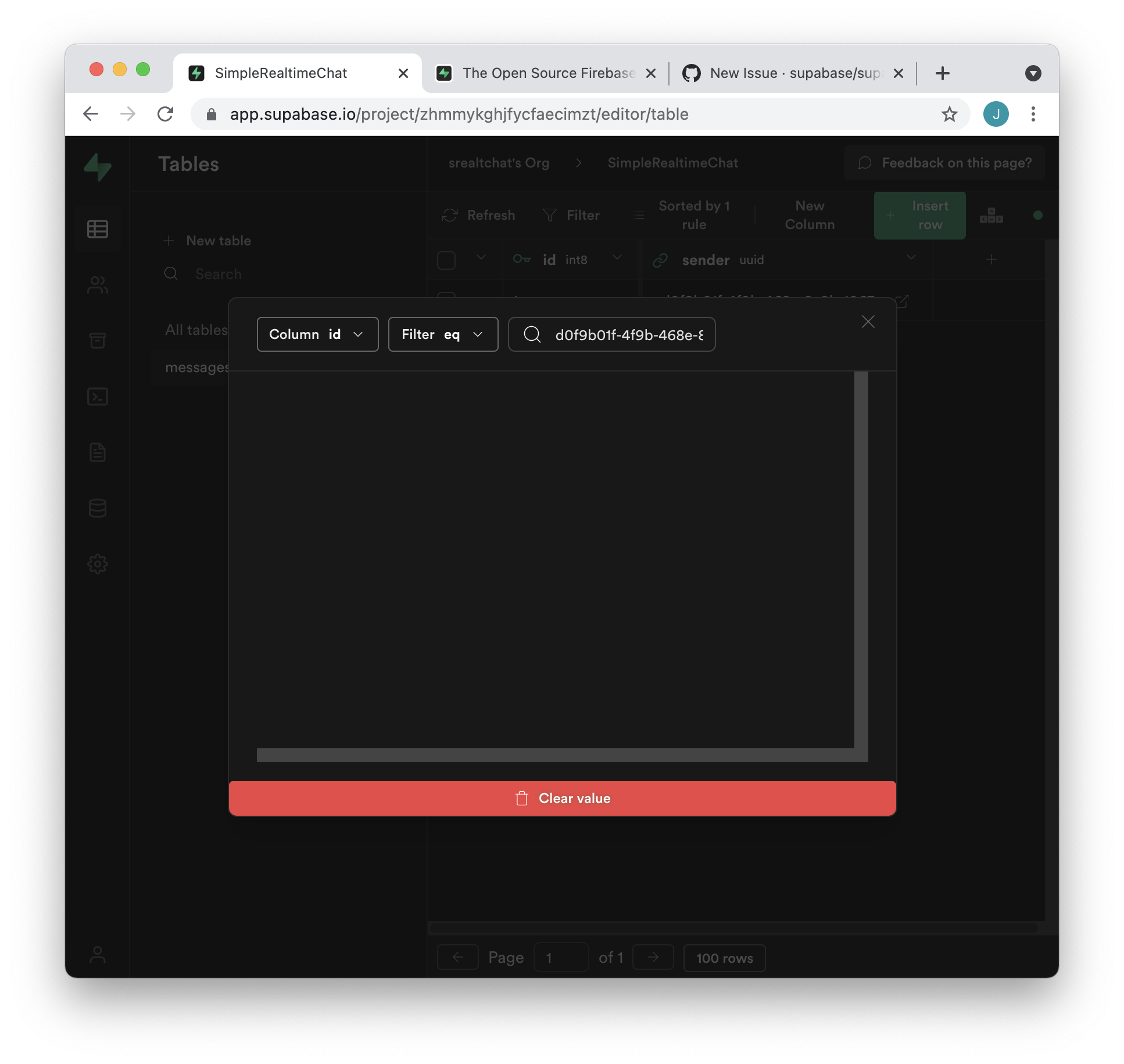Screen dimensions: 1124x1064
Task: Click the vertical scrollbar in filter popup
Action: pos(861,559)
